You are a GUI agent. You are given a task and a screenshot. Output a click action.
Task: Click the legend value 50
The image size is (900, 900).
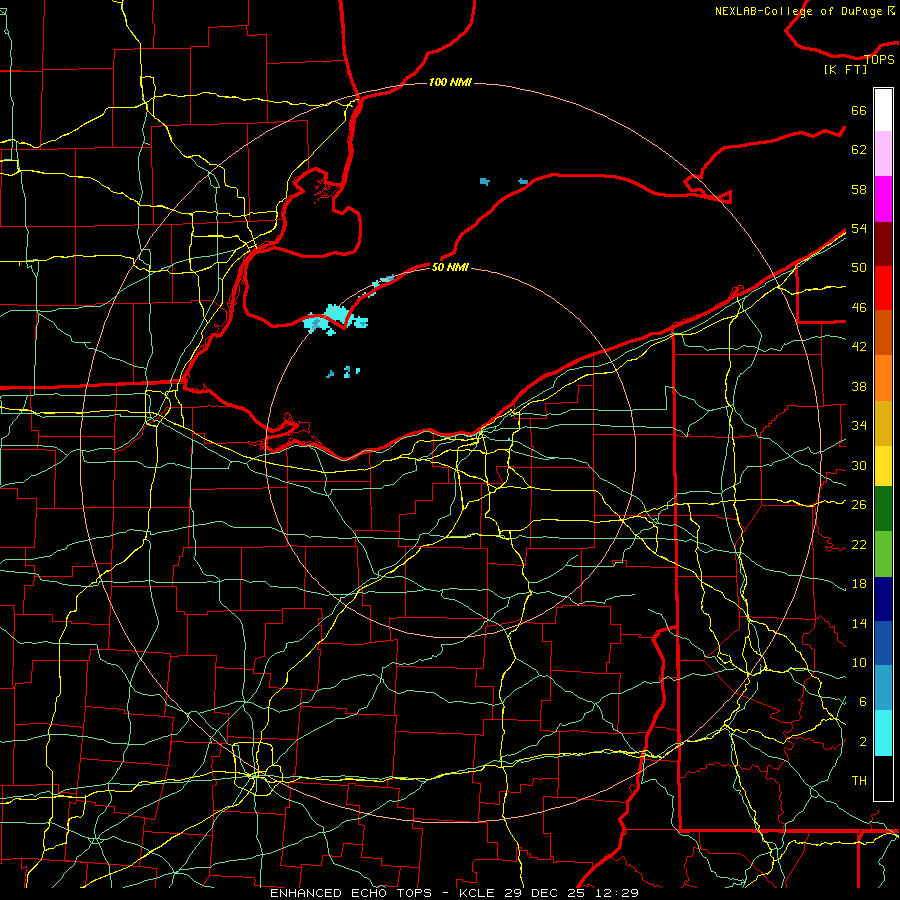pyautogui.click(x=859, y=268)
